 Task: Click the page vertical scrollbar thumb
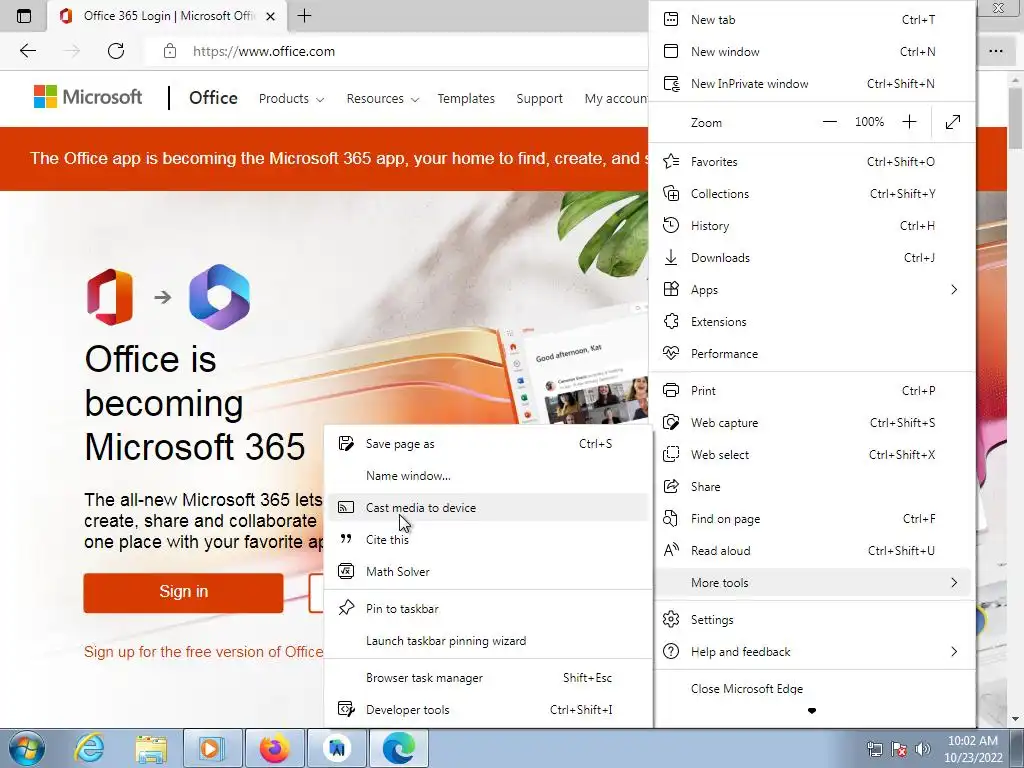pos(1015,118)
